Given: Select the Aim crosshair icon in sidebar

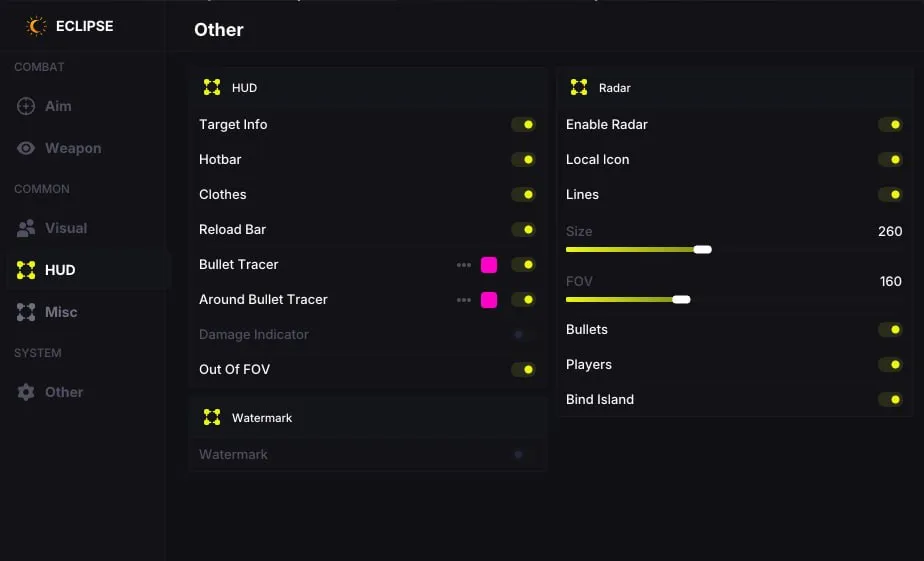Looking at the screenshot, I should [x=26, y=106].
